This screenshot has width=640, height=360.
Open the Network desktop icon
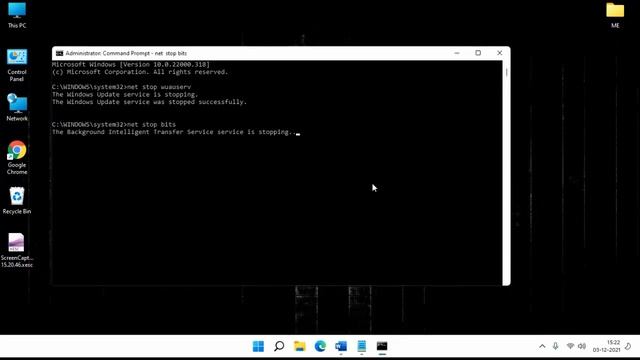coord(17,107)
